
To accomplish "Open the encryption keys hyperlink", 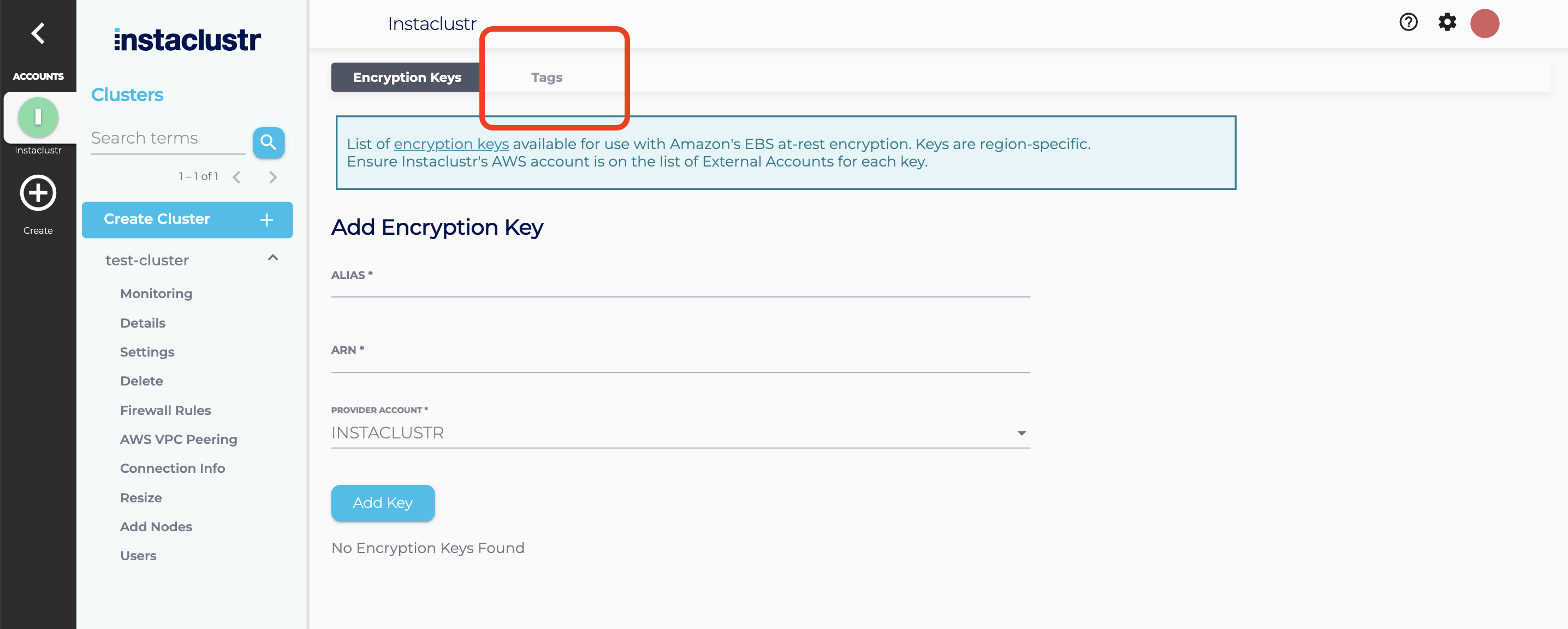I will click(x=451, y=144).
